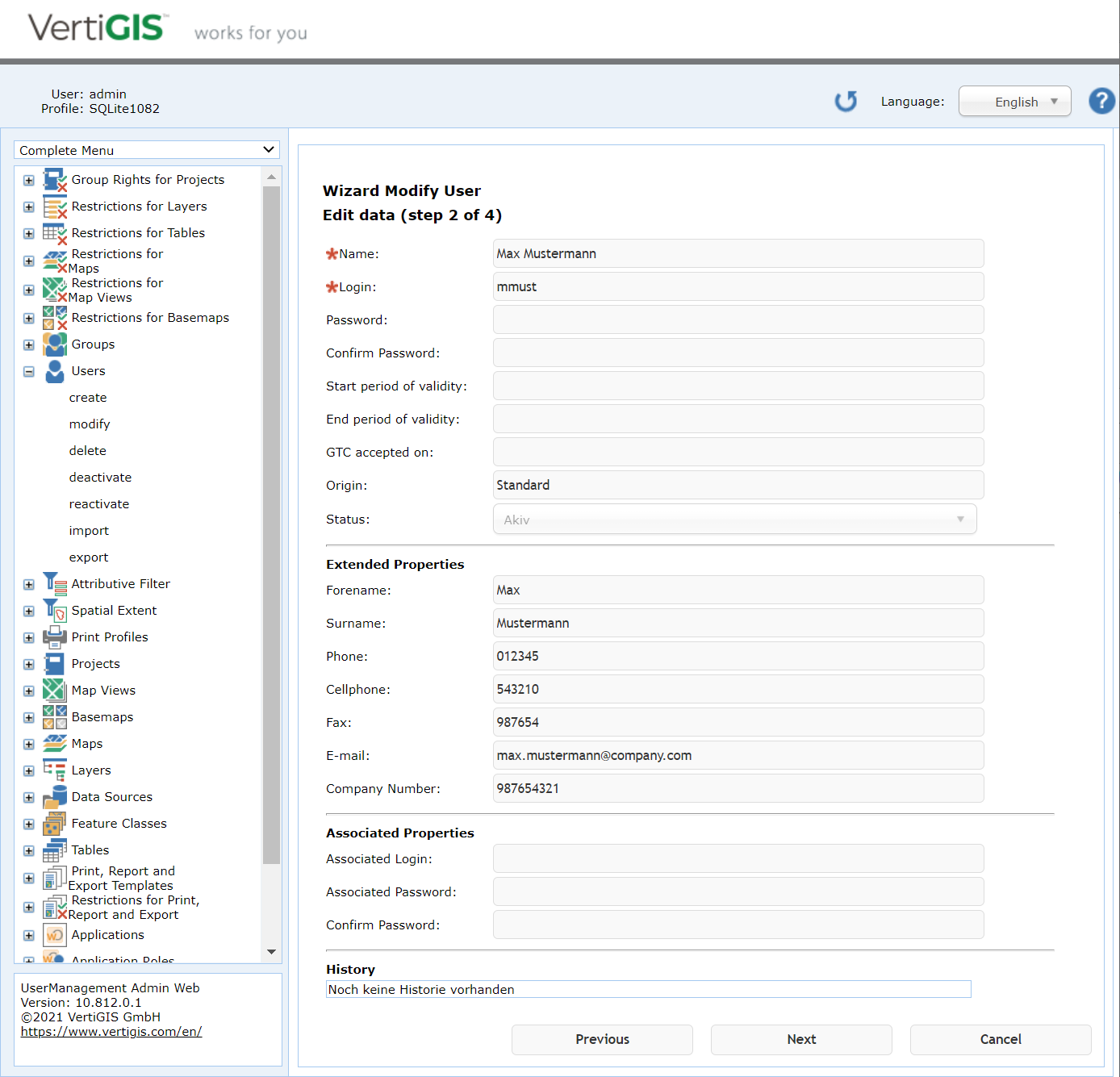The height and width of the screenshot is (1077, 1120).
Task: Click the Groups people icon
Action: [54, 344]
